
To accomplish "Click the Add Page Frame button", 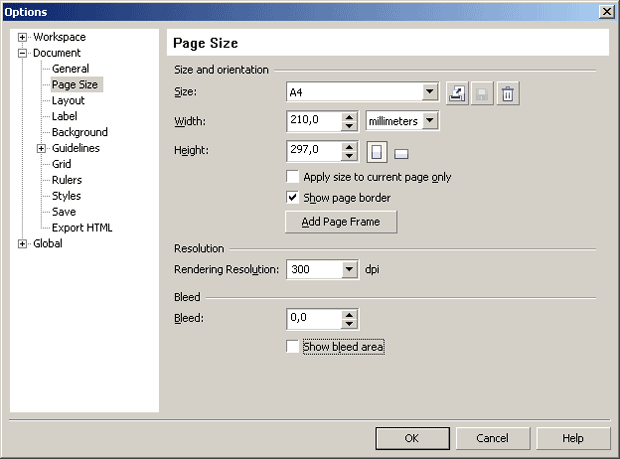I will 341,222.
